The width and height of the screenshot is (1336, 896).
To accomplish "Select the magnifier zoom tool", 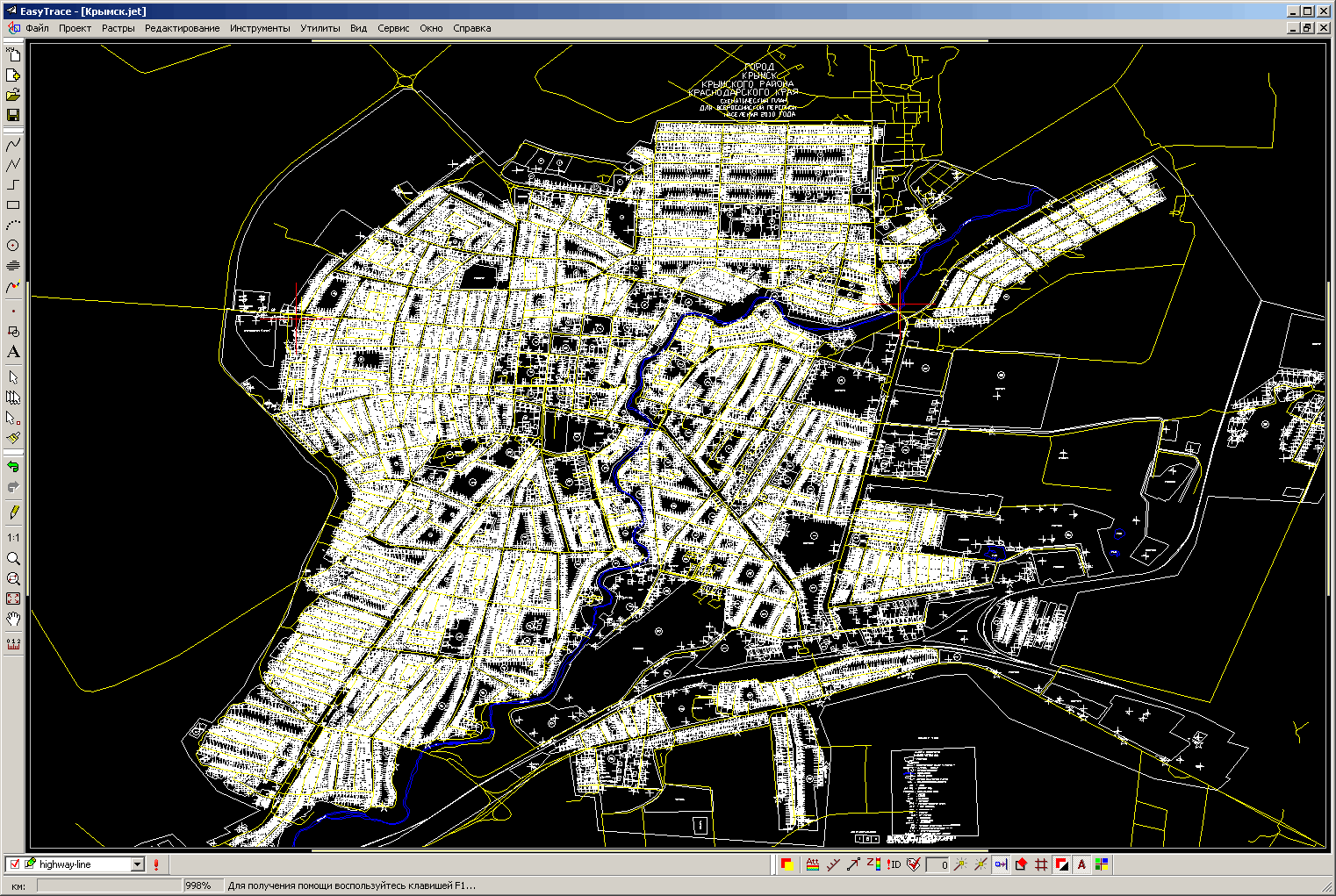I will tap(13, 559).
